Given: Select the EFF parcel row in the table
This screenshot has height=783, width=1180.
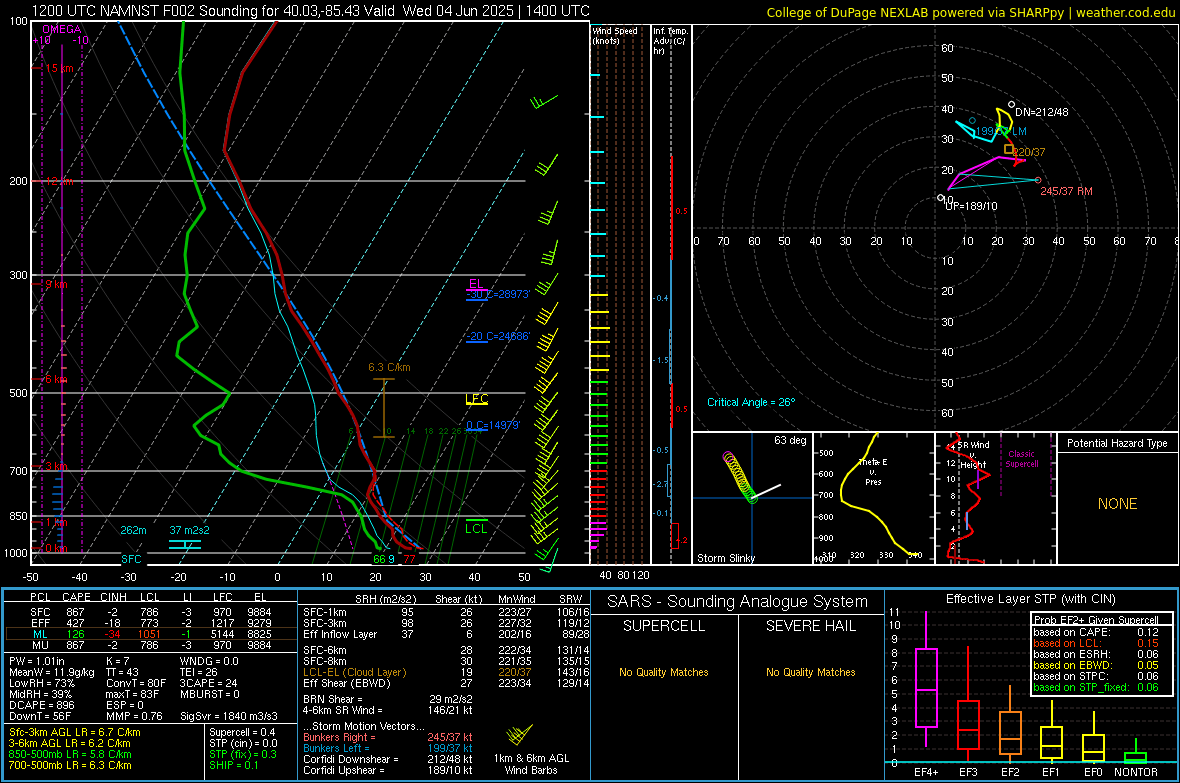Looking at the screenshot, I should pos(150,623).
